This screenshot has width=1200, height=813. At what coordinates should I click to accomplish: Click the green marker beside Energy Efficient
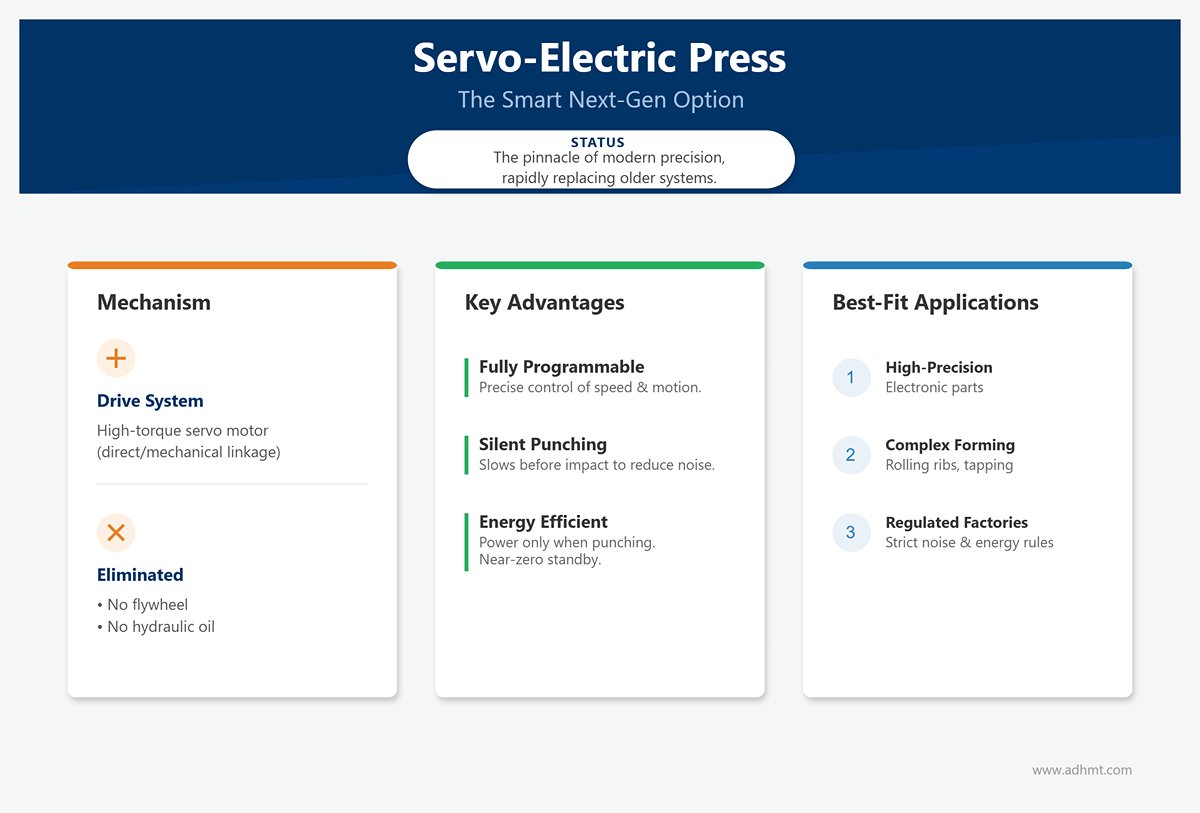(x=466, y=541)
